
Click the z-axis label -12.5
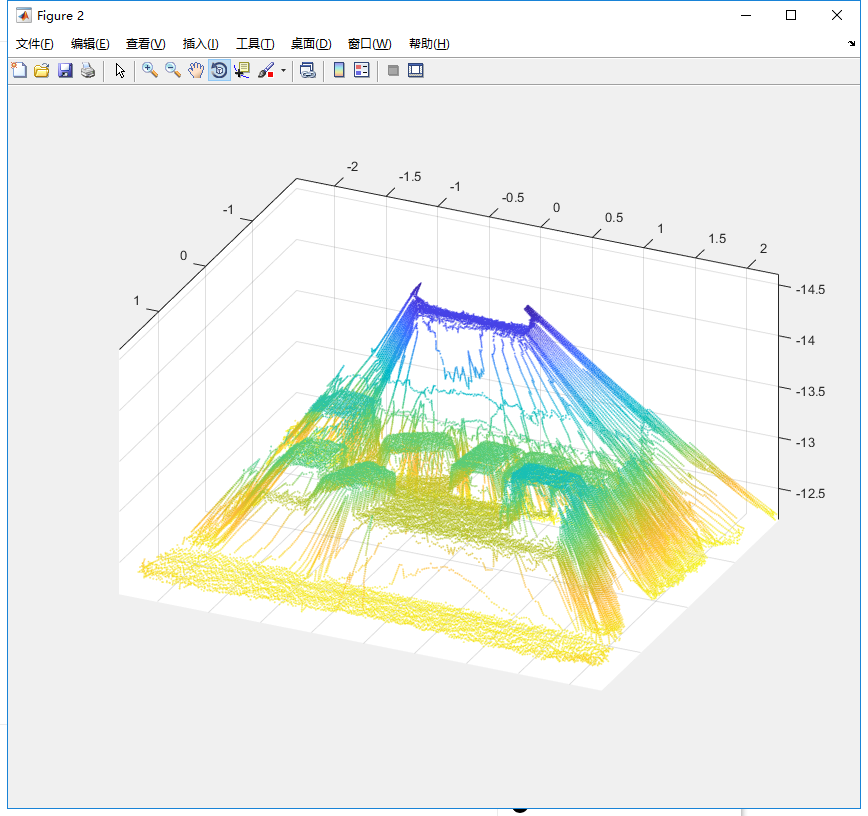(810, 493)
